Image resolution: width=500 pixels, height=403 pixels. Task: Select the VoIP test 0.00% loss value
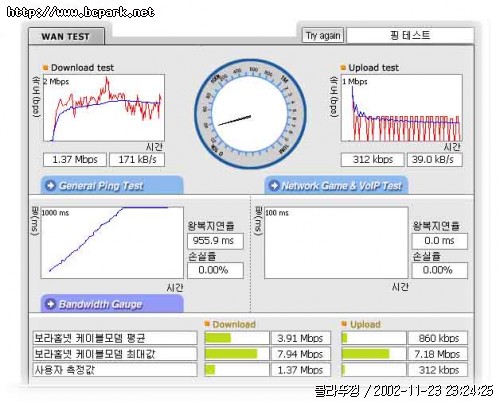(x=440, y=270)
